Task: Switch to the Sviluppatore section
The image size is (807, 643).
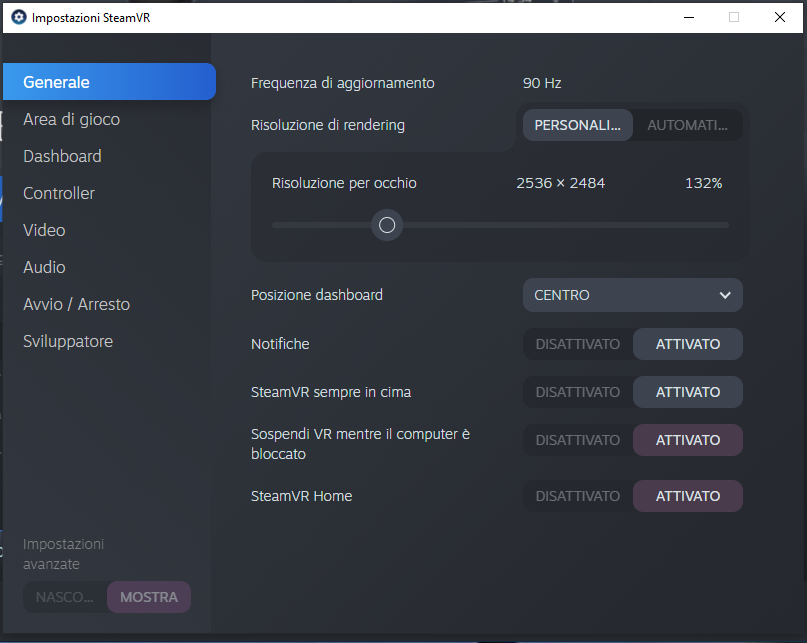Action: [68, 341]
